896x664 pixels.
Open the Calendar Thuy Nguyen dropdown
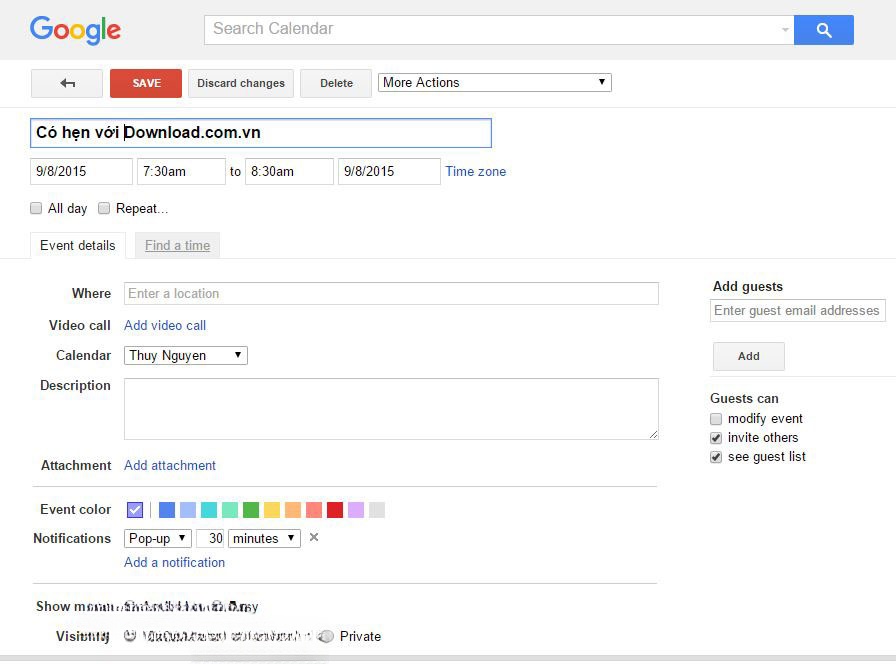click(186, 355)
